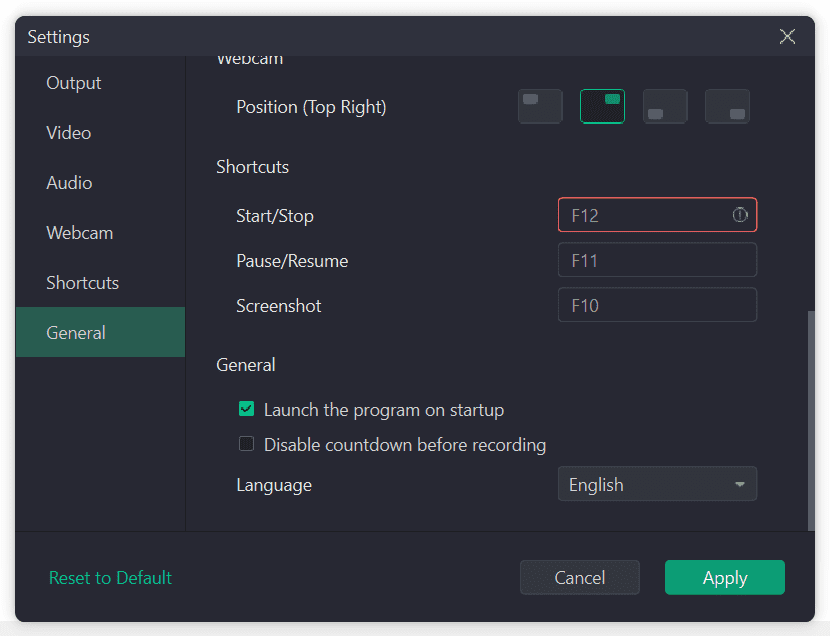Select top right webcam position icon
Image resolution: width=830 pixels, height=636 pixels.
pyautogui.click(x=602, y=107)
